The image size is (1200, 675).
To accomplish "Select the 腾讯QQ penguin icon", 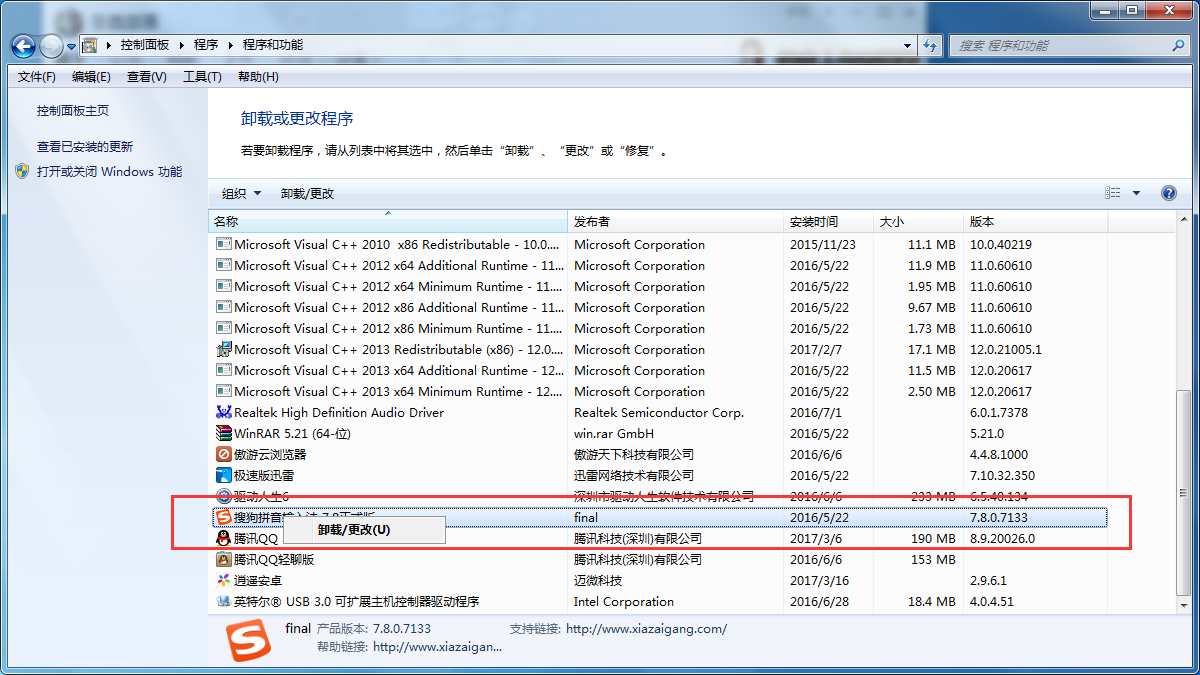I will 224,538.
